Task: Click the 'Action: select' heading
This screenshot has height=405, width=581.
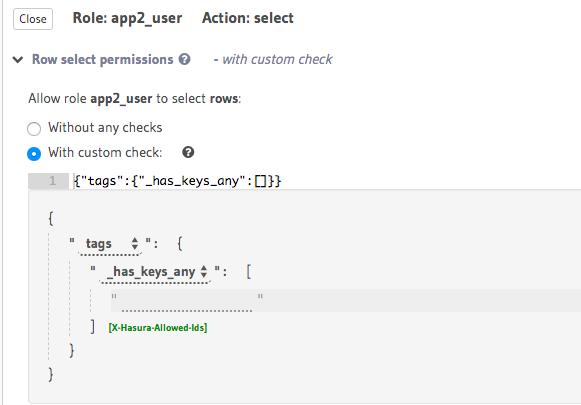Action: pos(248,18)
